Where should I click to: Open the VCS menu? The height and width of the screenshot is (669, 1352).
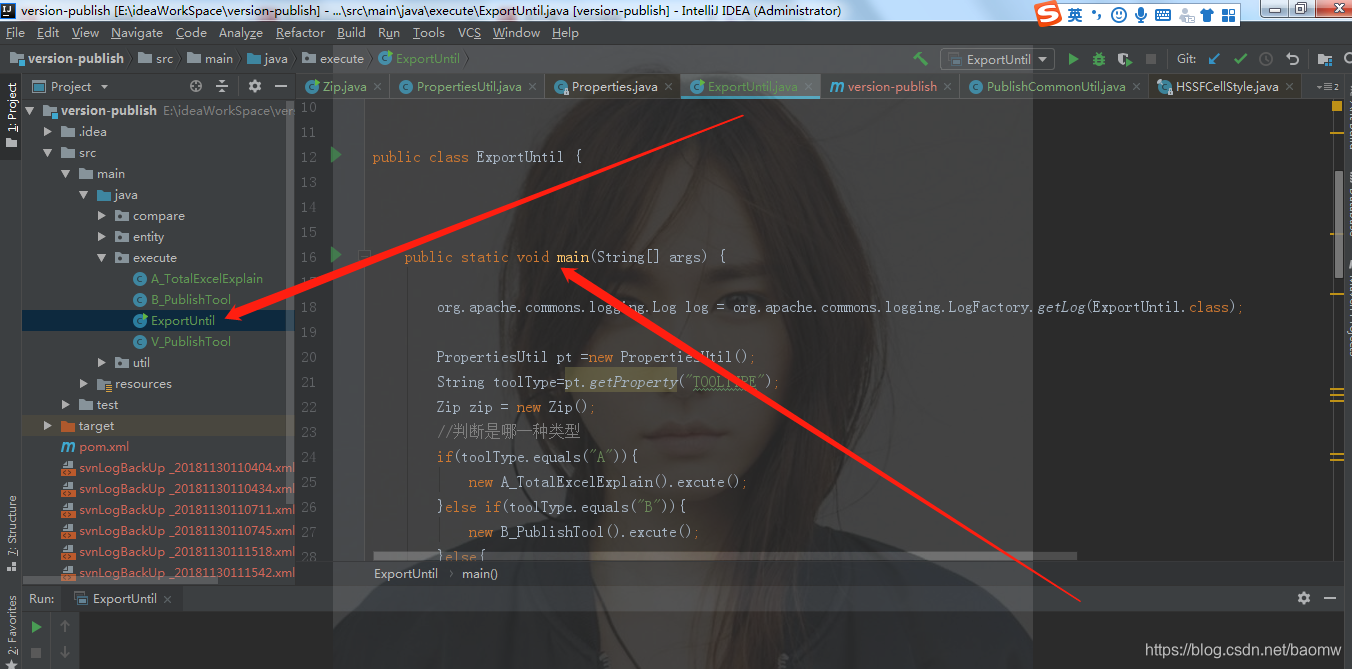pos(470,33)
